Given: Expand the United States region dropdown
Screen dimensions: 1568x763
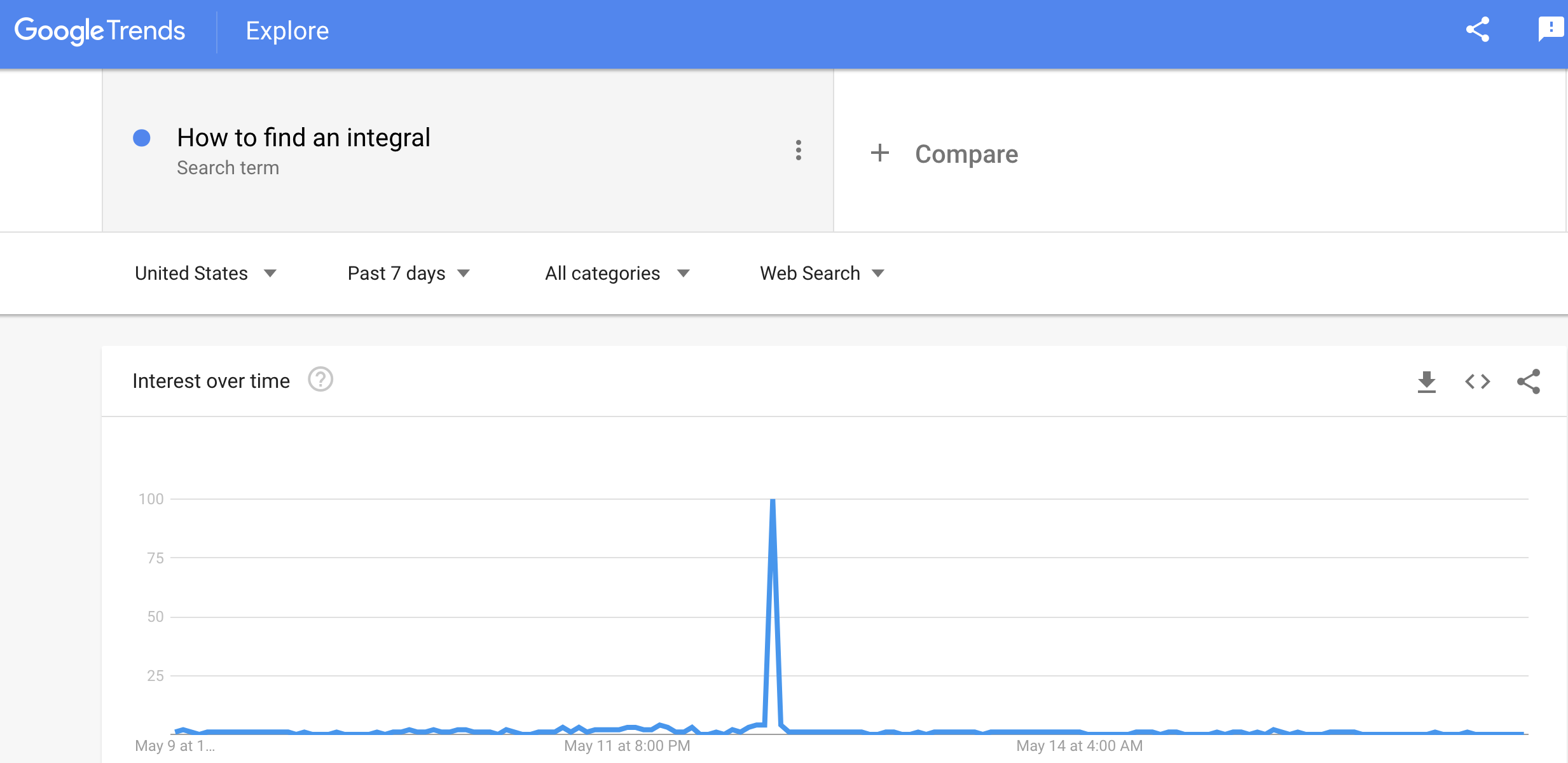Looking at the screenshot, I should click(205, 273).
